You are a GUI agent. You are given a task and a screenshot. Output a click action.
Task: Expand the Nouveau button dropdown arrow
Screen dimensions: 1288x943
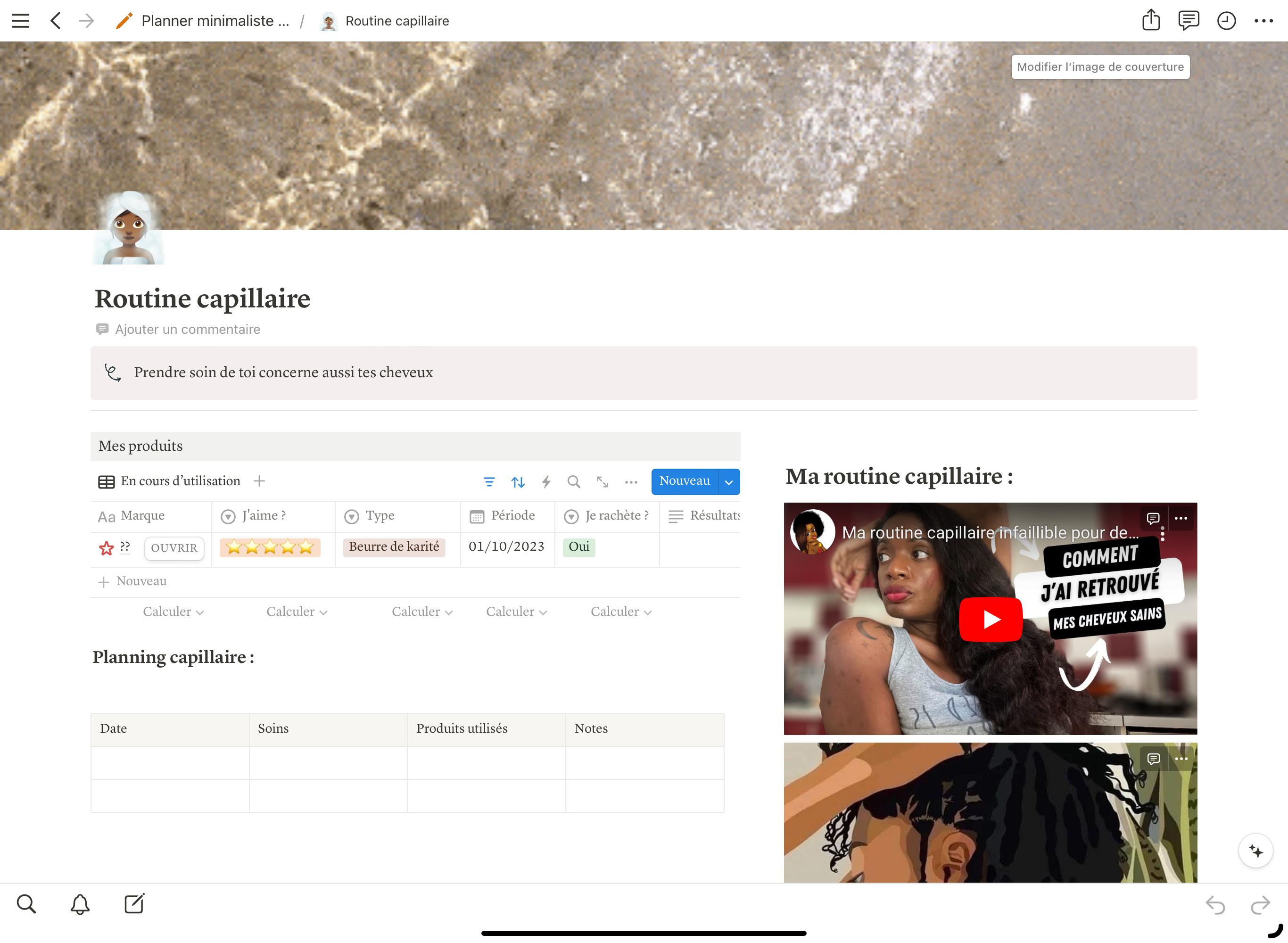[x=729, y=482]
